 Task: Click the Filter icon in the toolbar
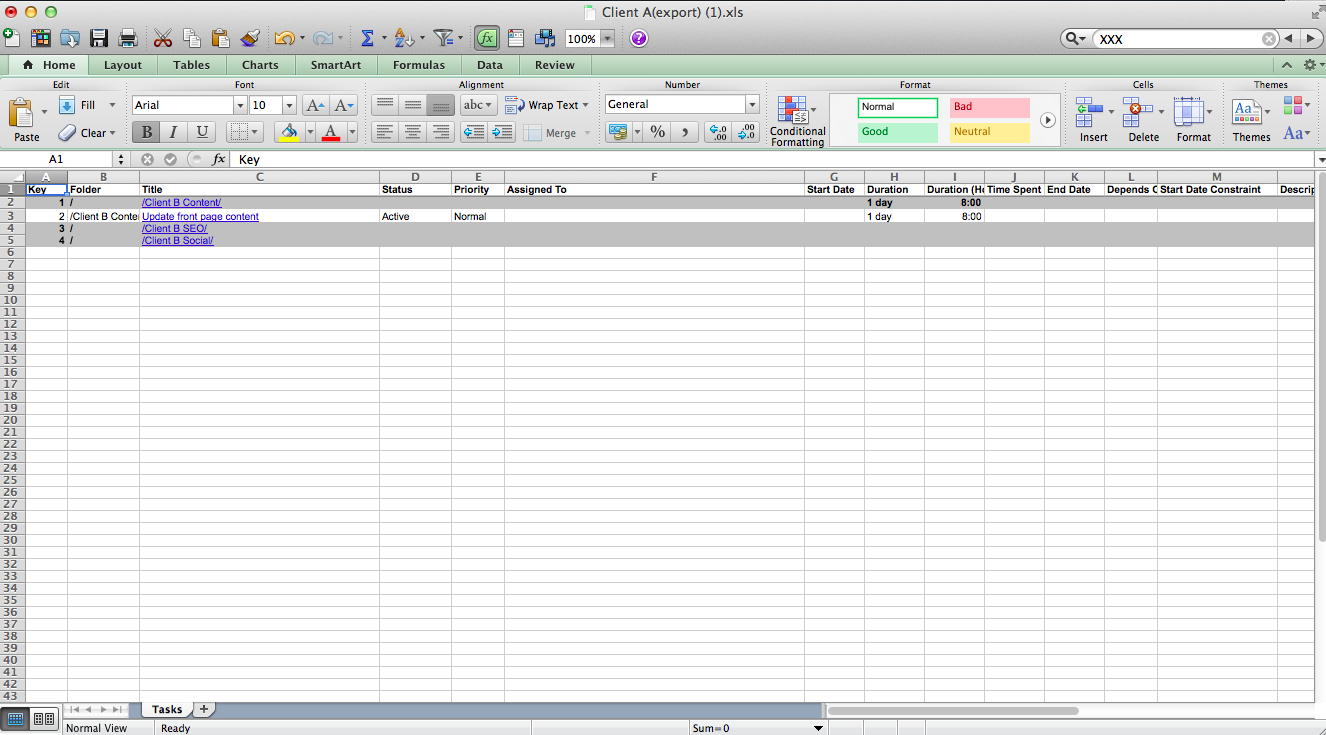pyautogui.click(x=443, y=38)
